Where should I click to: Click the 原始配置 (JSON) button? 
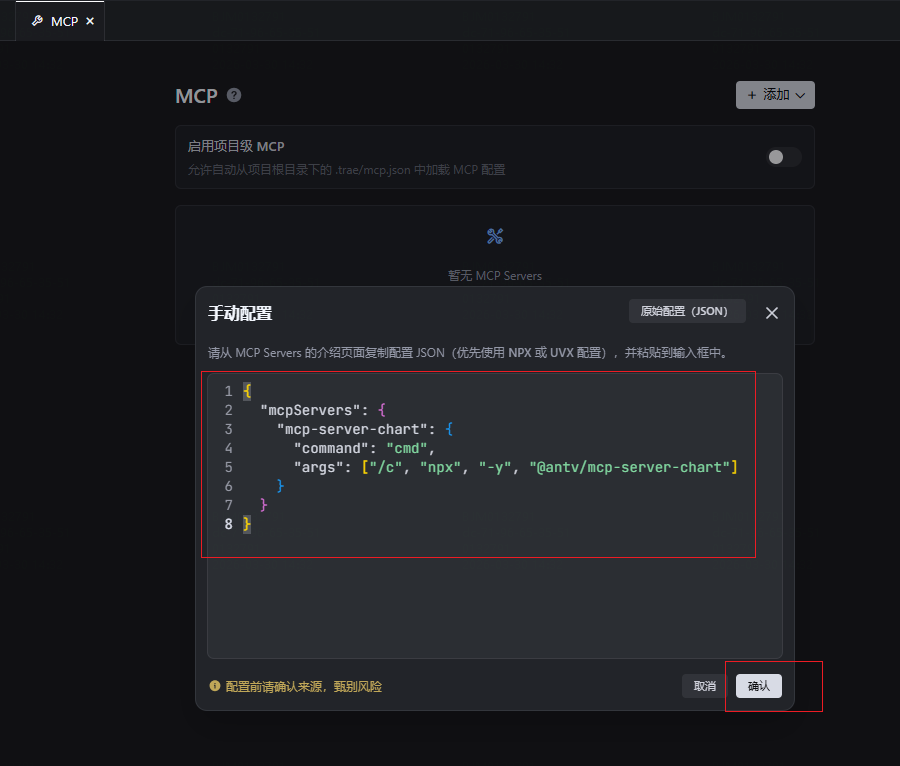coord(687,311)
